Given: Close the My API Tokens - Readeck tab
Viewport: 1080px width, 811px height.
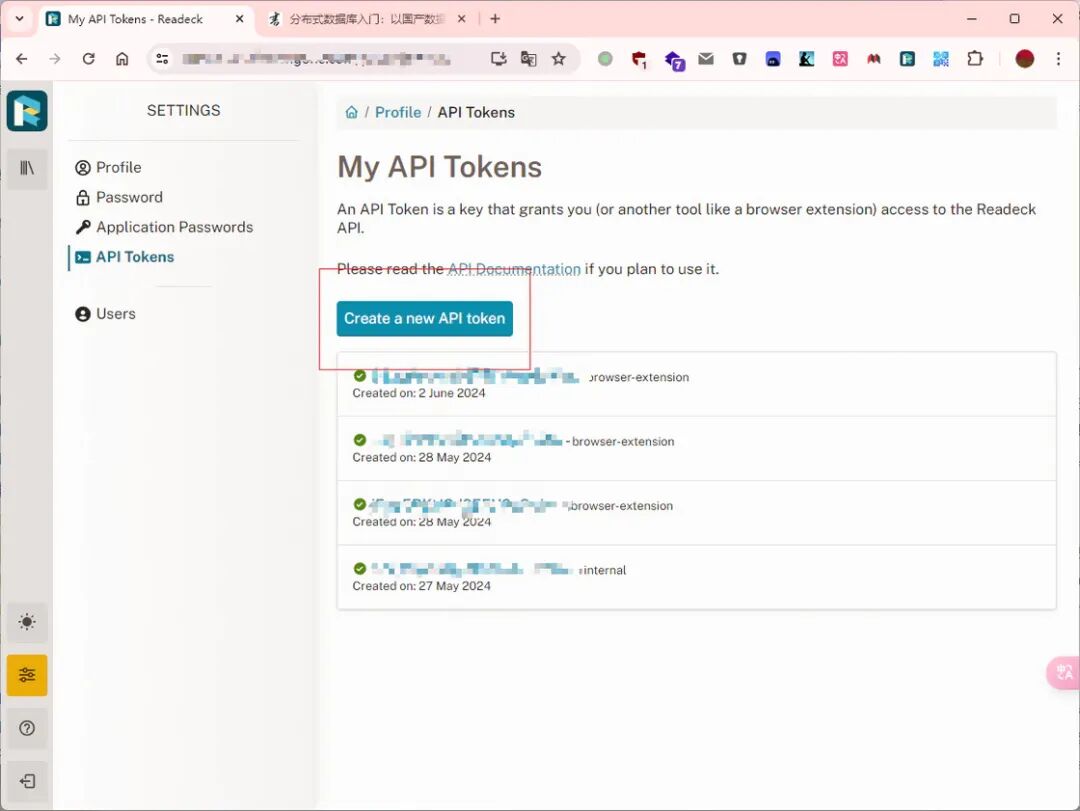Looking at the screenshot, I should 239,19.
